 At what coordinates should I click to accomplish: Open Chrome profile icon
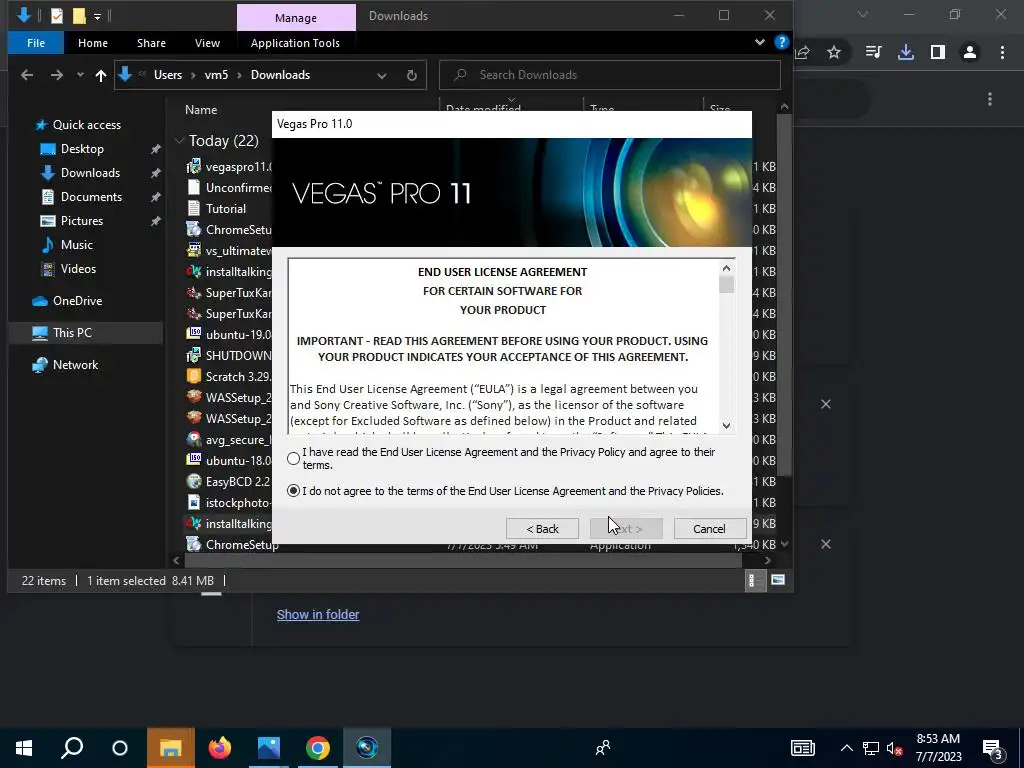pyautogui.click(x=970, y=52)
